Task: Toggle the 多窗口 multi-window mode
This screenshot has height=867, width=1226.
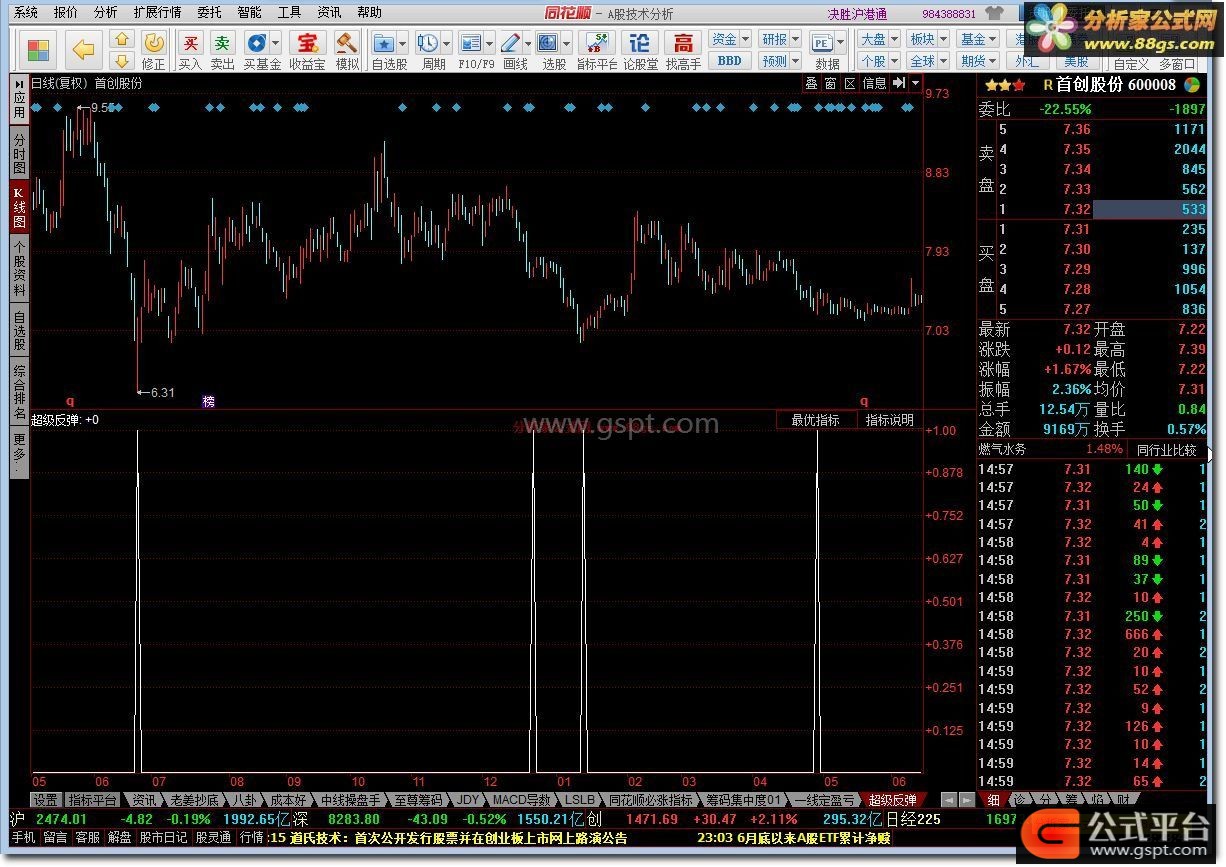Action: click(1177, 63)
